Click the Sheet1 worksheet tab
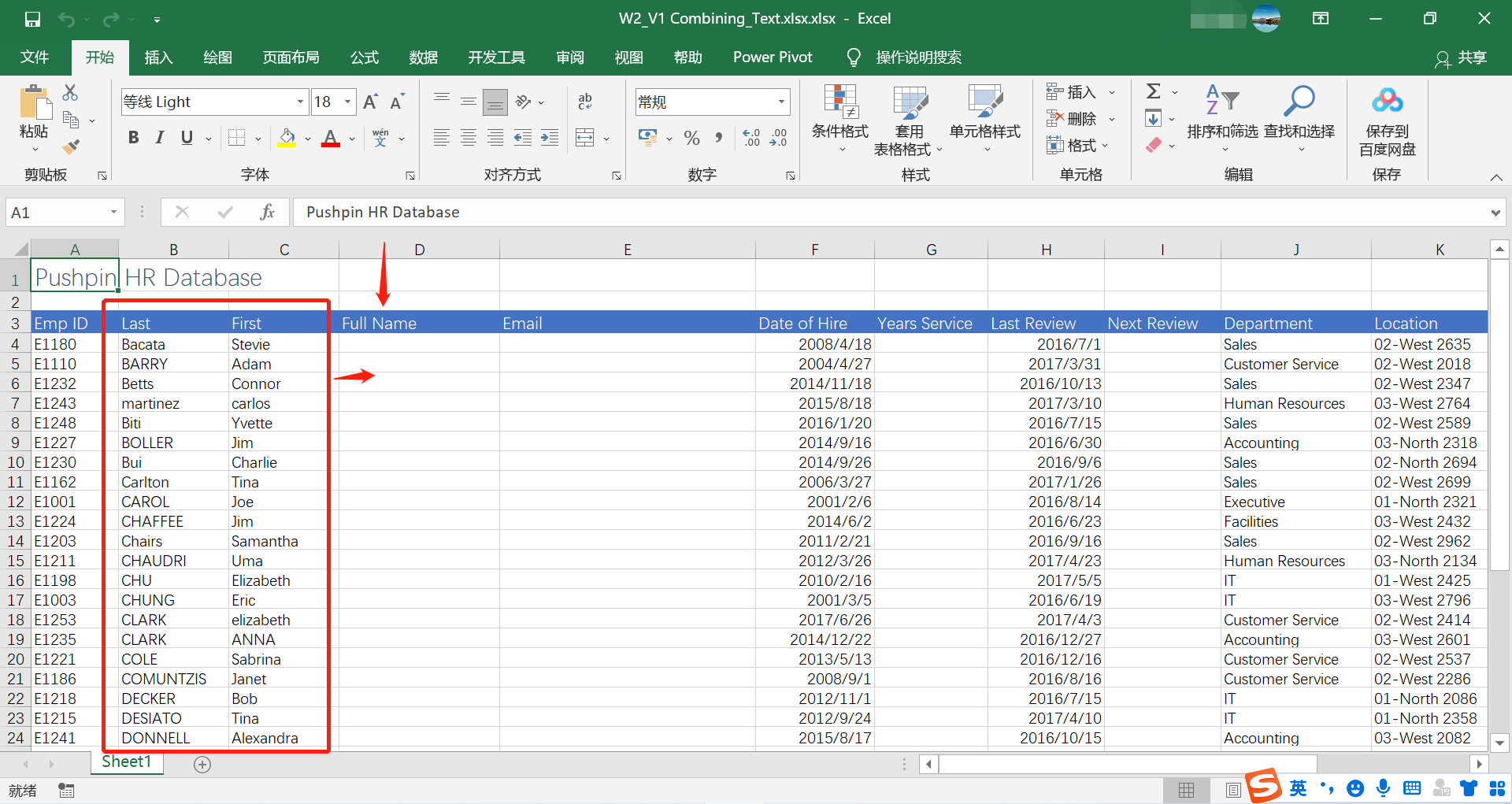The image size is (1512, 804). coord(127,761)
